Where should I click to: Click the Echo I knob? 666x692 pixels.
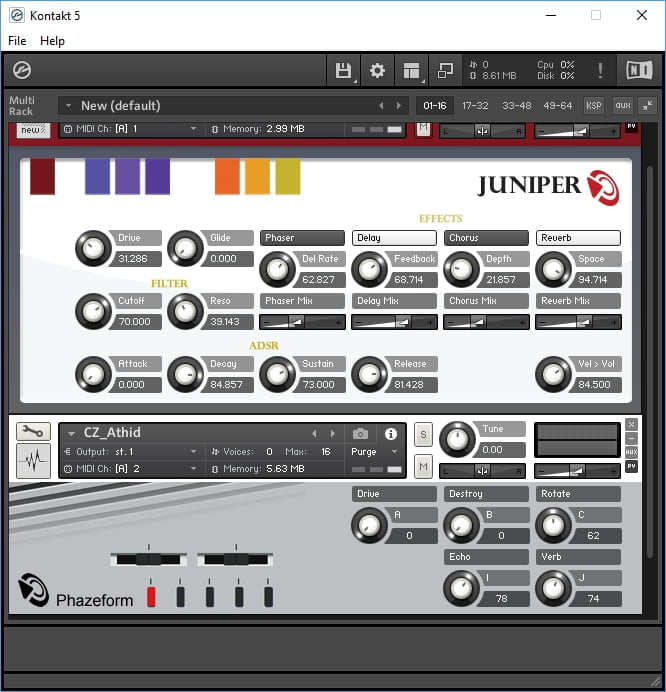pos(461,588)
